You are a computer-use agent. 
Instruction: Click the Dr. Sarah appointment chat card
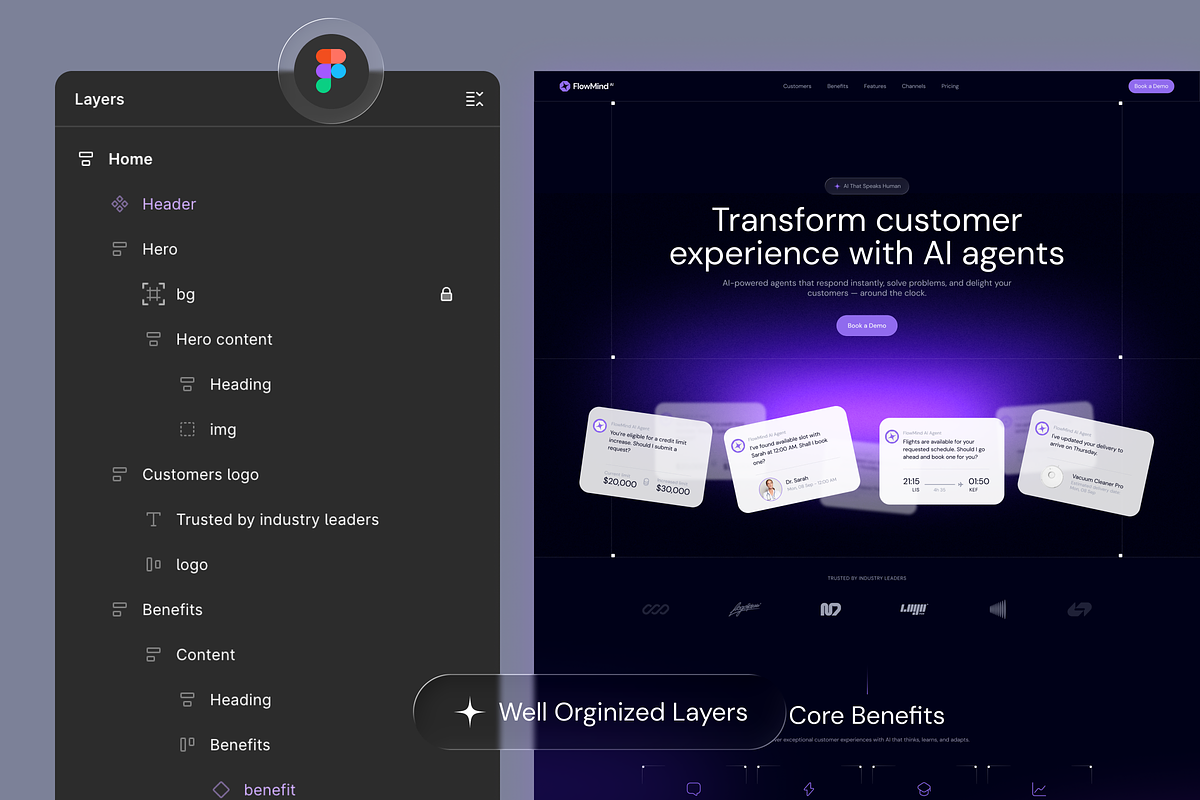pos(792,458)
